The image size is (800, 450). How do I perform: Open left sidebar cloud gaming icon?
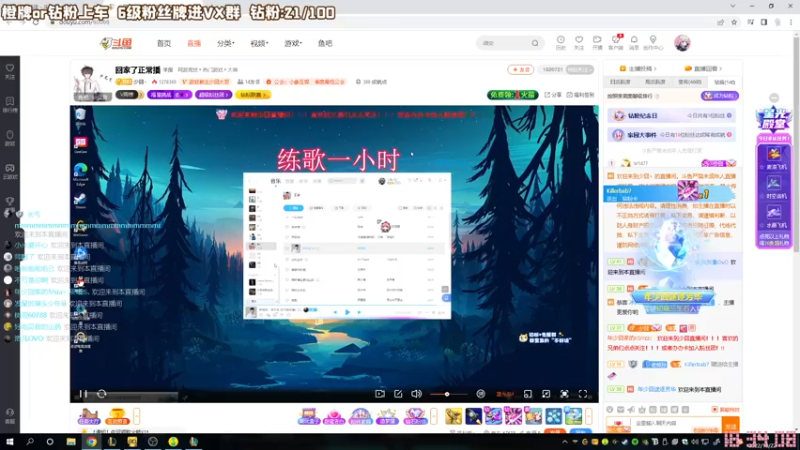coord(10,171)
